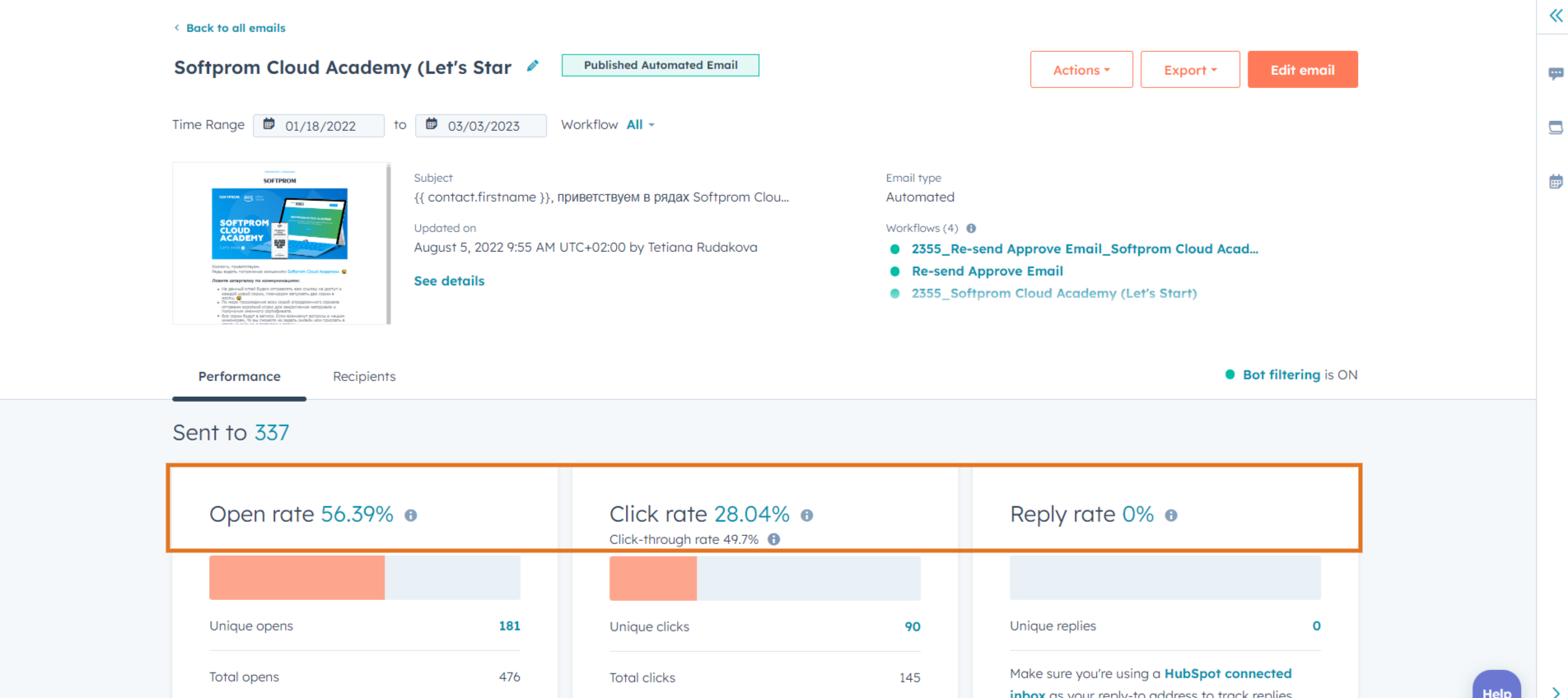Viewport: 1568px width, 698px height.
Task: Click the Total clicks value 145
Action: (x=910, y=677)
